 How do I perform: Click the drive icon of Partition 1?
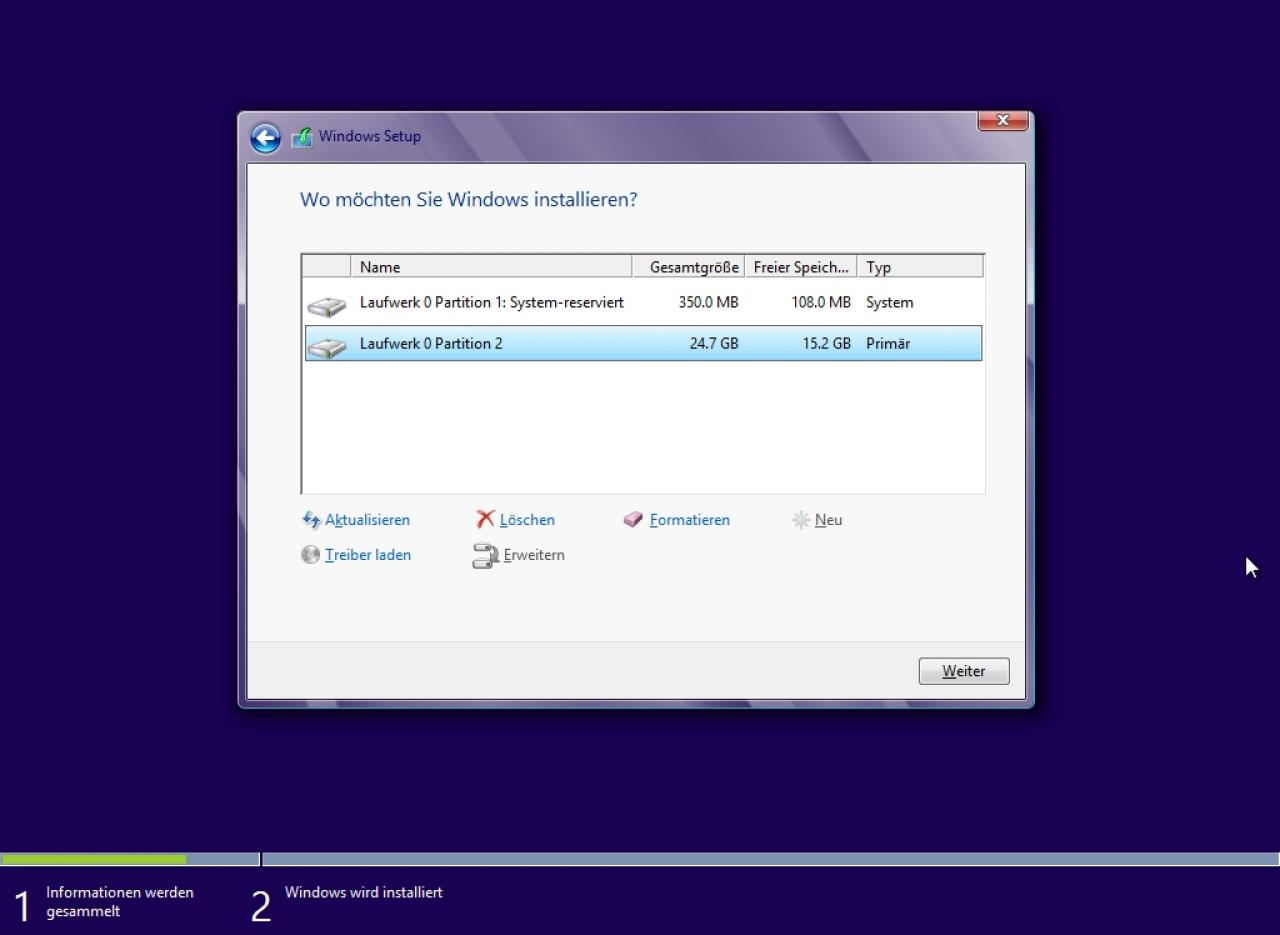point(326,305)
